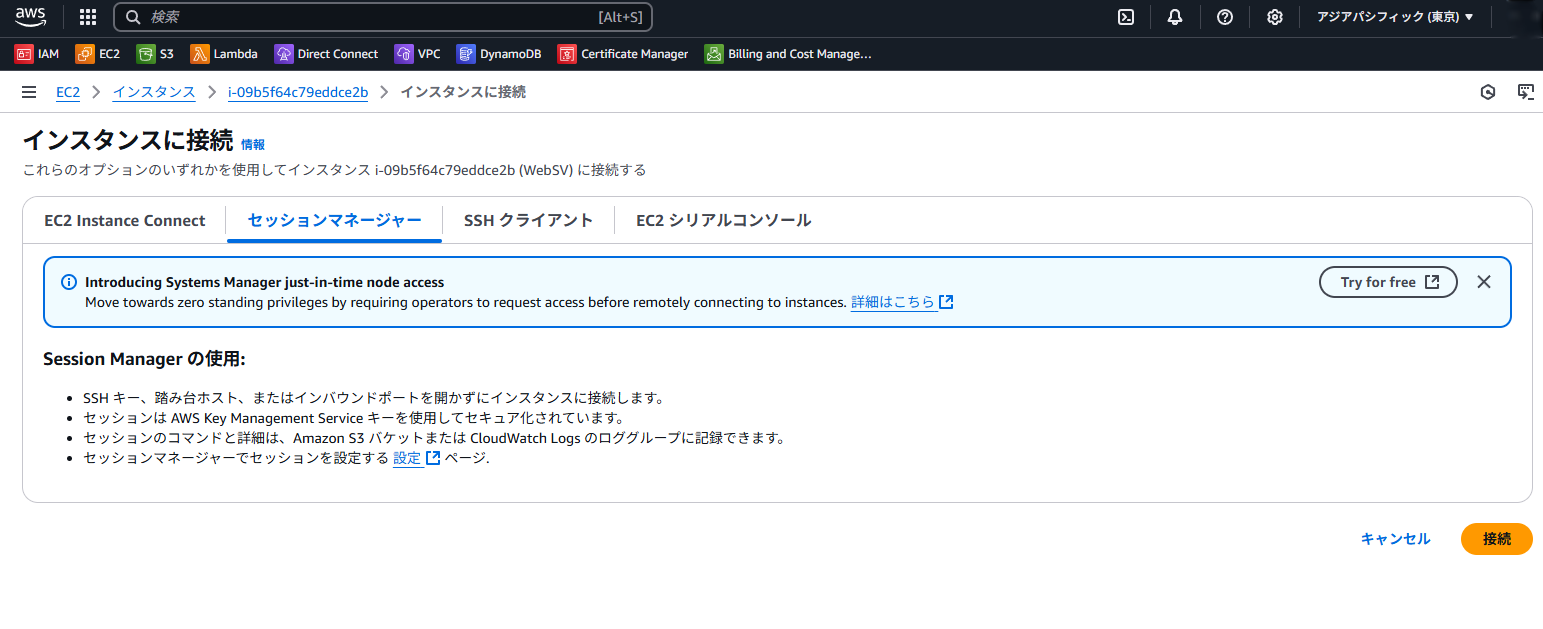This screenshot has height=629, width=1543.
Task: Switch to the SSH クライアント tab
Action: pos(528,221)
